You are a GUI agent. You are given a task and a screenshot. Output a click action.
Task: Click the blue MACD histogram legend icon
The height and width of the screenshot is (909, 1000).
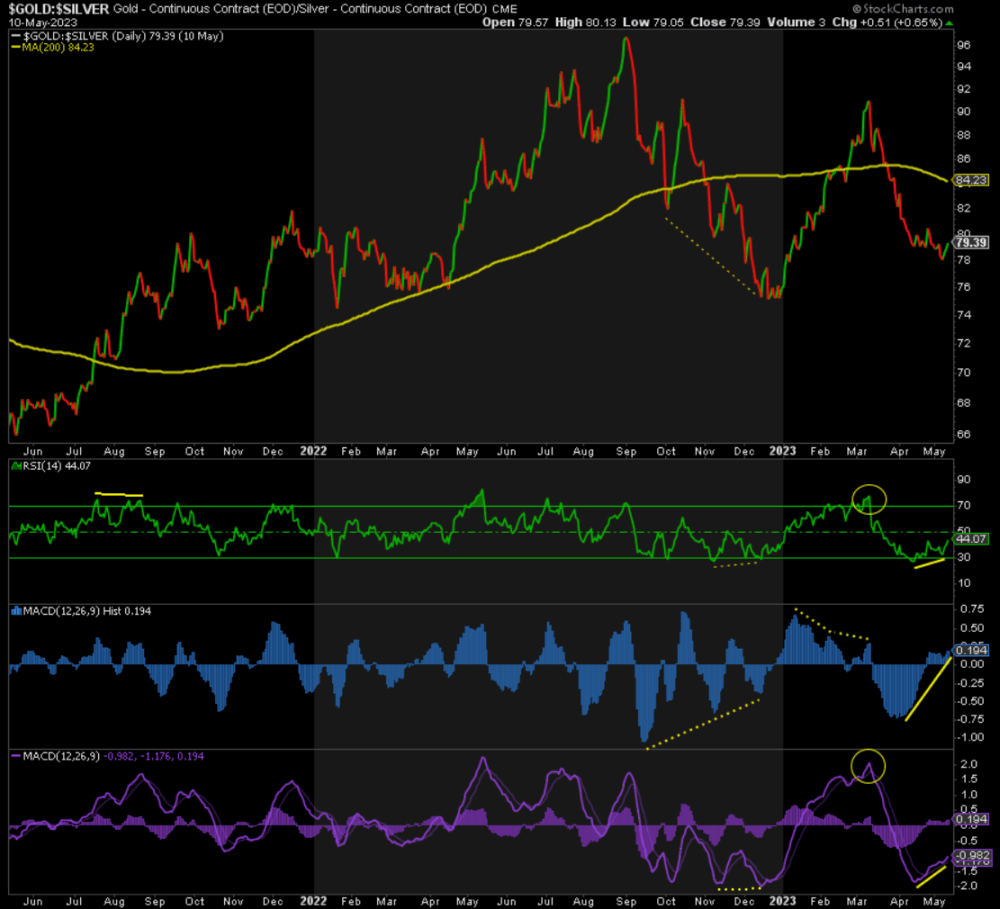click(18, 611)
